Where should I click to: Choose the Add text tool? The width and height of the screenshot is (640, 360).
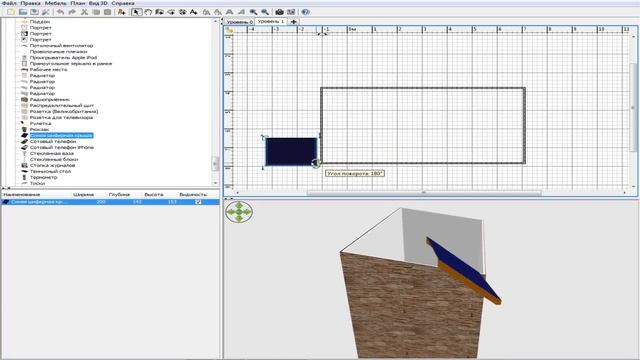pos(194,12)
